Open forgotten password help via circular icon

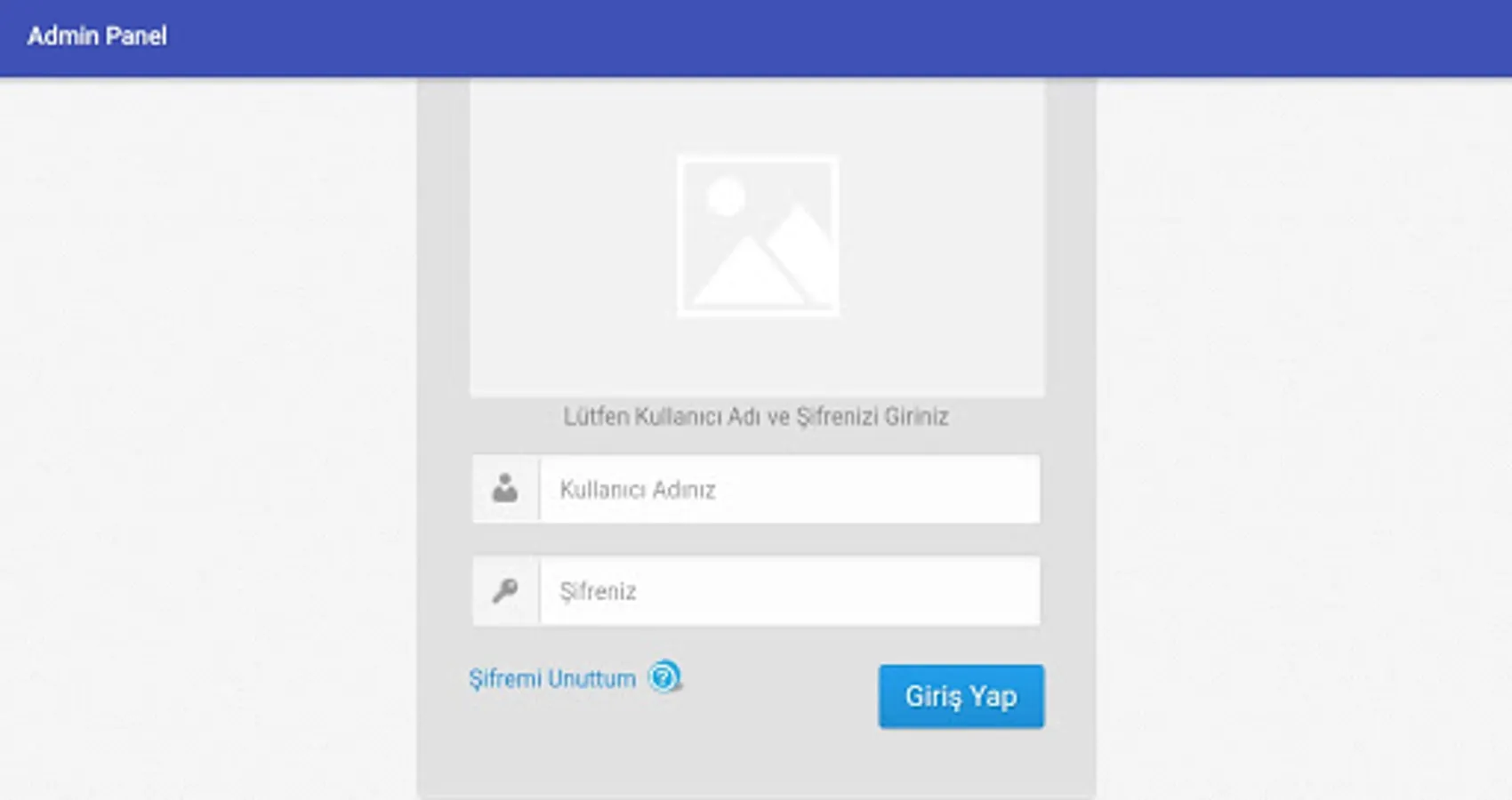[x=664, y=677]
